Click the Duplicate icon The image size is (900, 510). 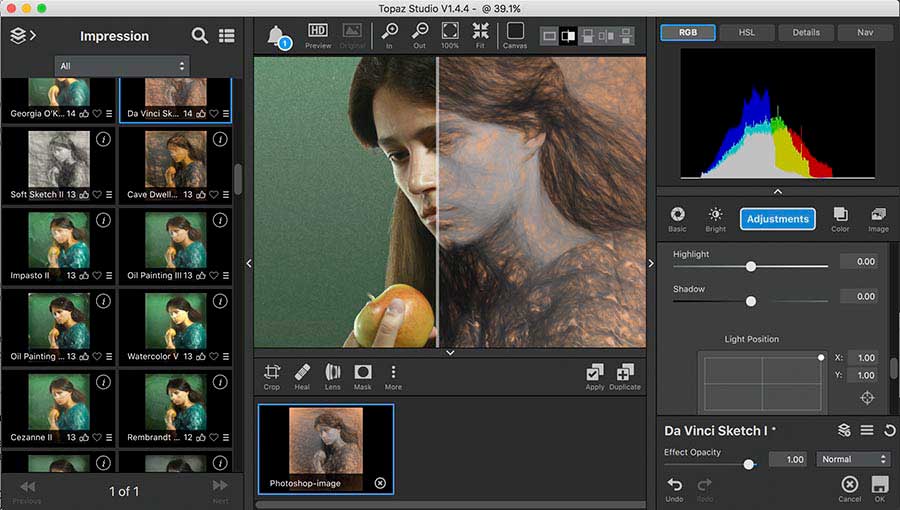pos(625,373)
